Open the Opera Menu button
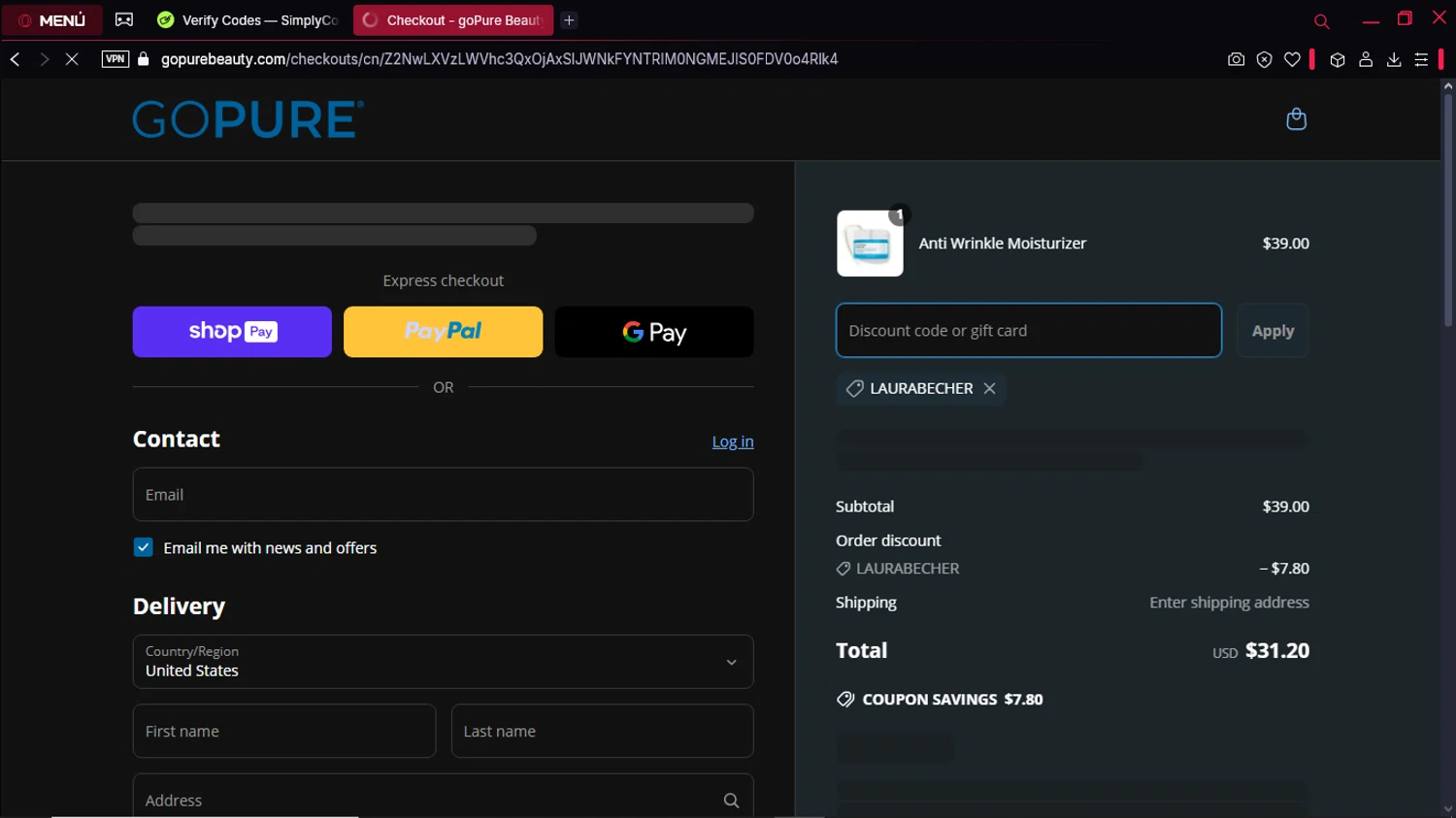 pyautogui.click(x=51, y=20)
